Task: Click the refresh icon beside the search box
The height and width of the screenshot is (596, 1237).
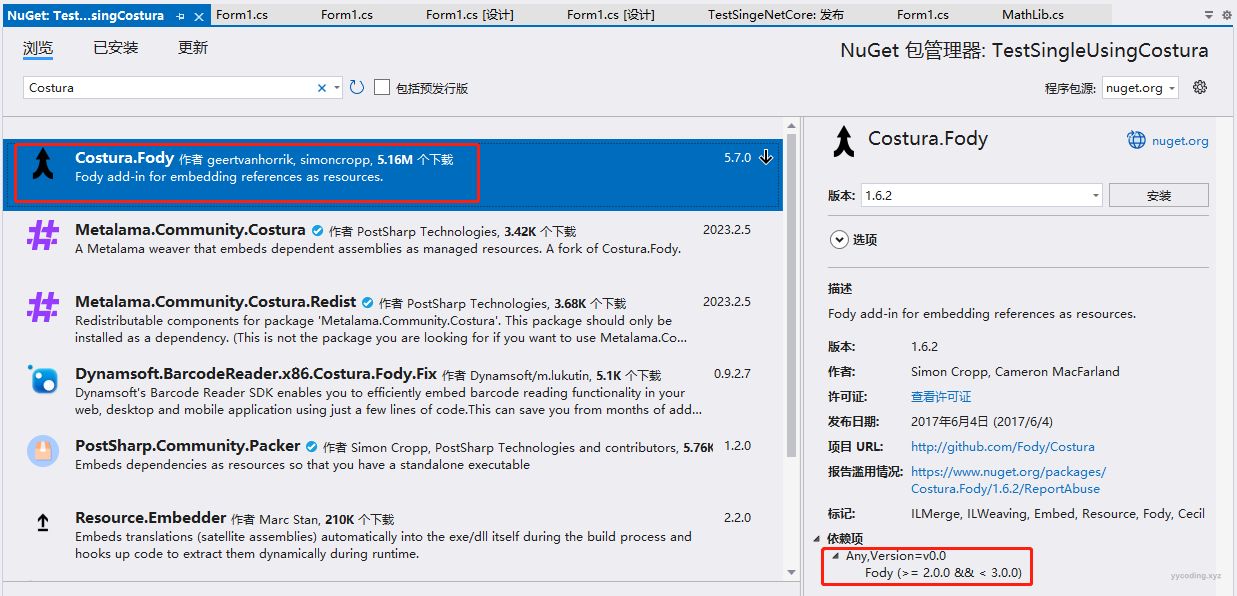Action: click(x=357, y=88)
